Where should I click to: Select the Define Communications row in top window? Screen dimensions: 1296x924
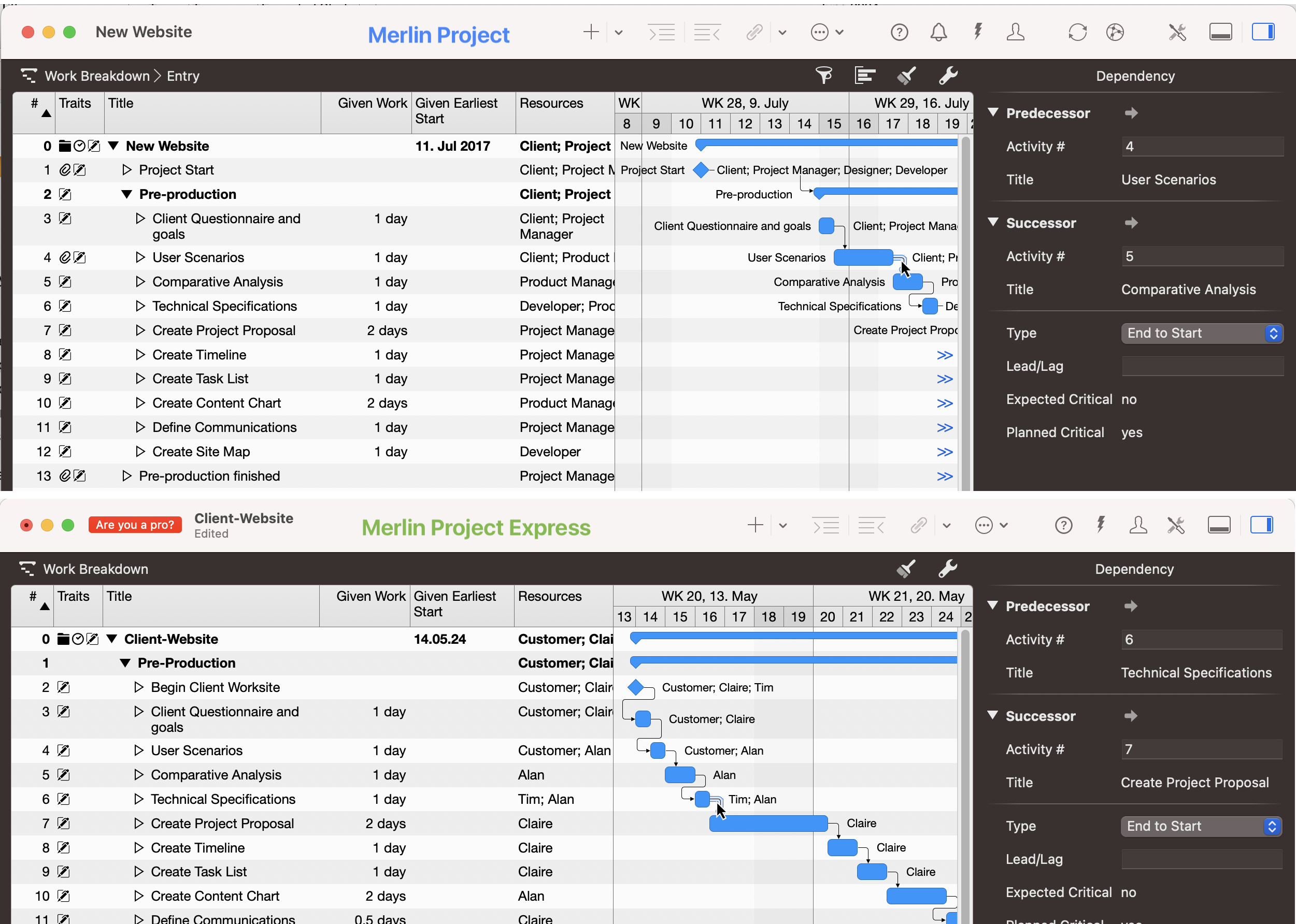(x=313, y=427)
